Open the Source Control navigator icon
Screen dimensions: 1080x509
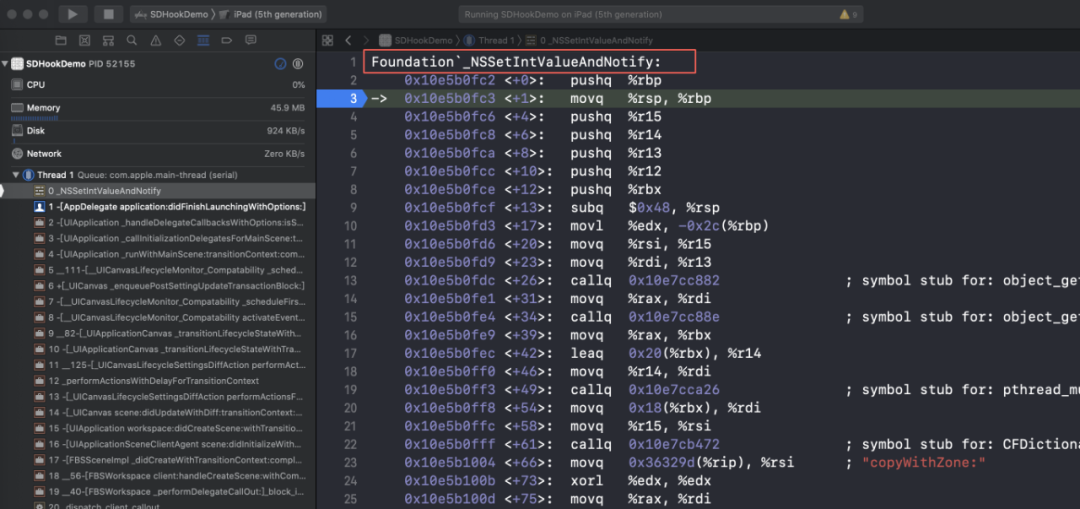point(84,41)
